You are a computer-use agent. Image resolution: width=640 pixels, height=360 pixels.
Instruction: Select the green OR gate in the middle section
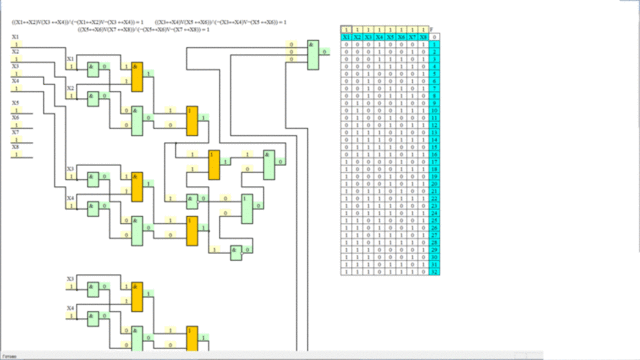[247, 209]
